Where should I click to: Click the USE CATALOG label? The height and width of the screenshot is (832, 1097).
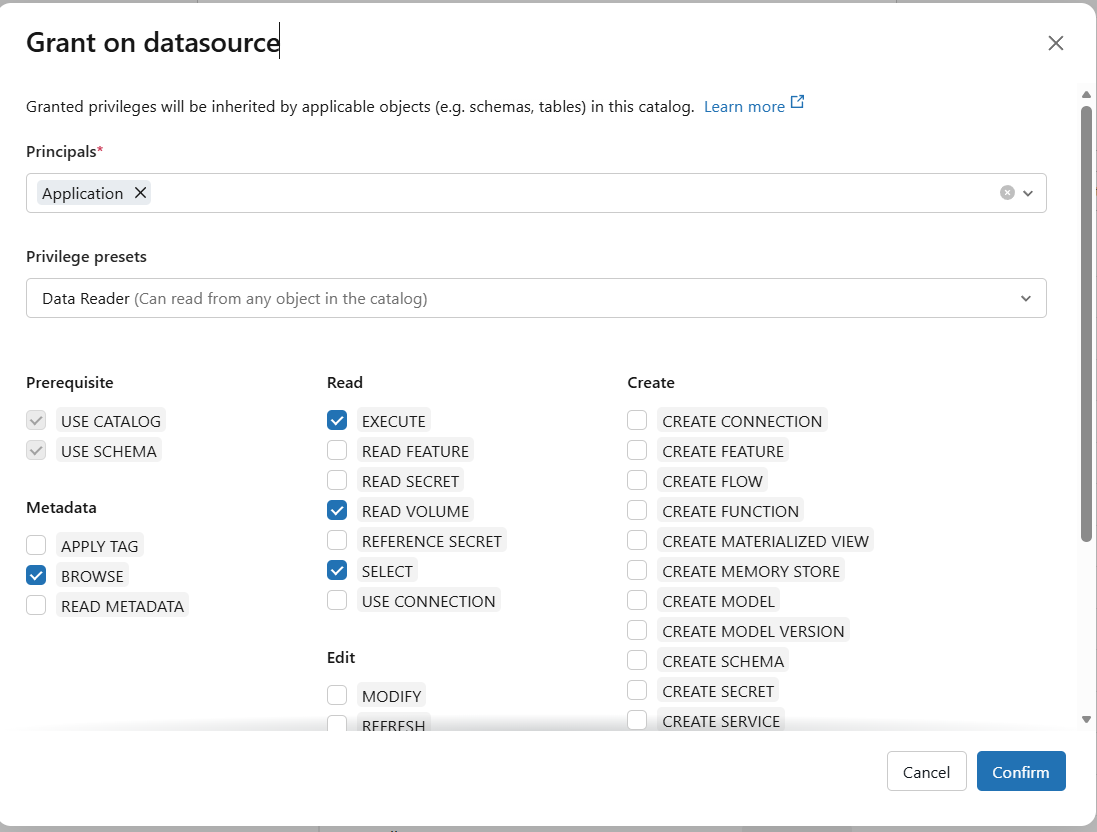111,421
